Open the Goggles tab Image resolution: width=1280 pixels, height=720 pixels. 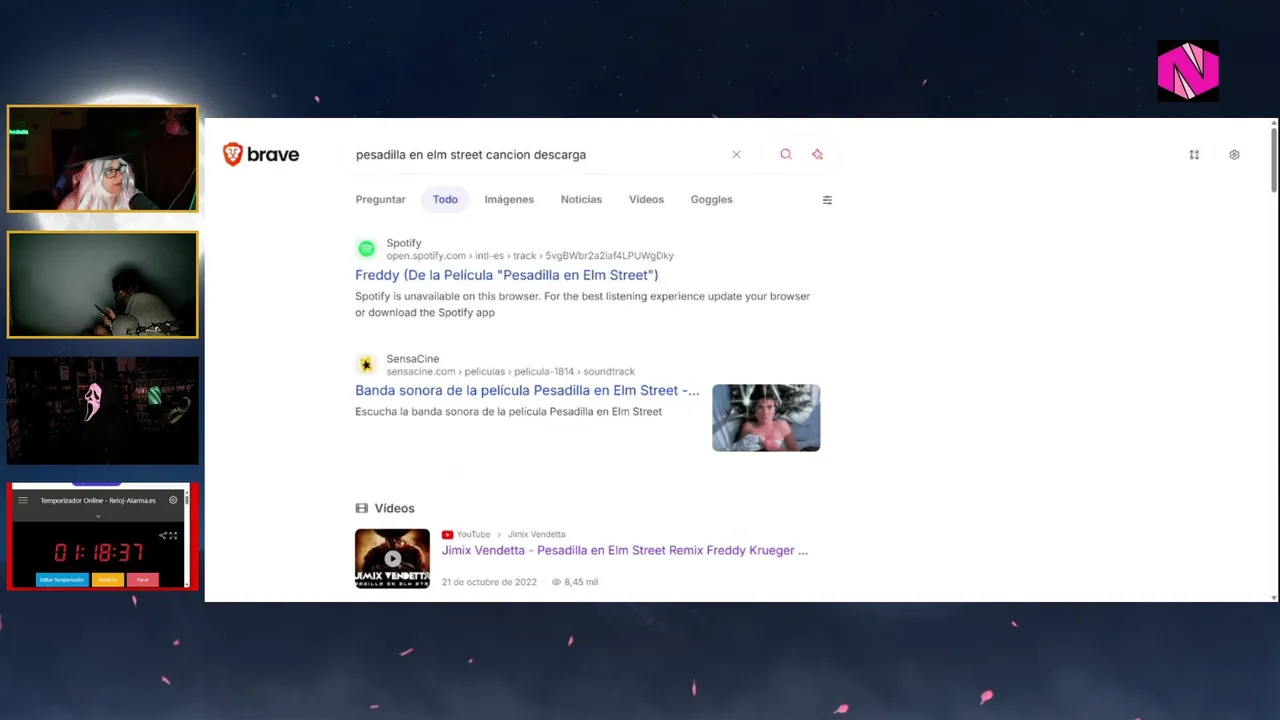711,199
